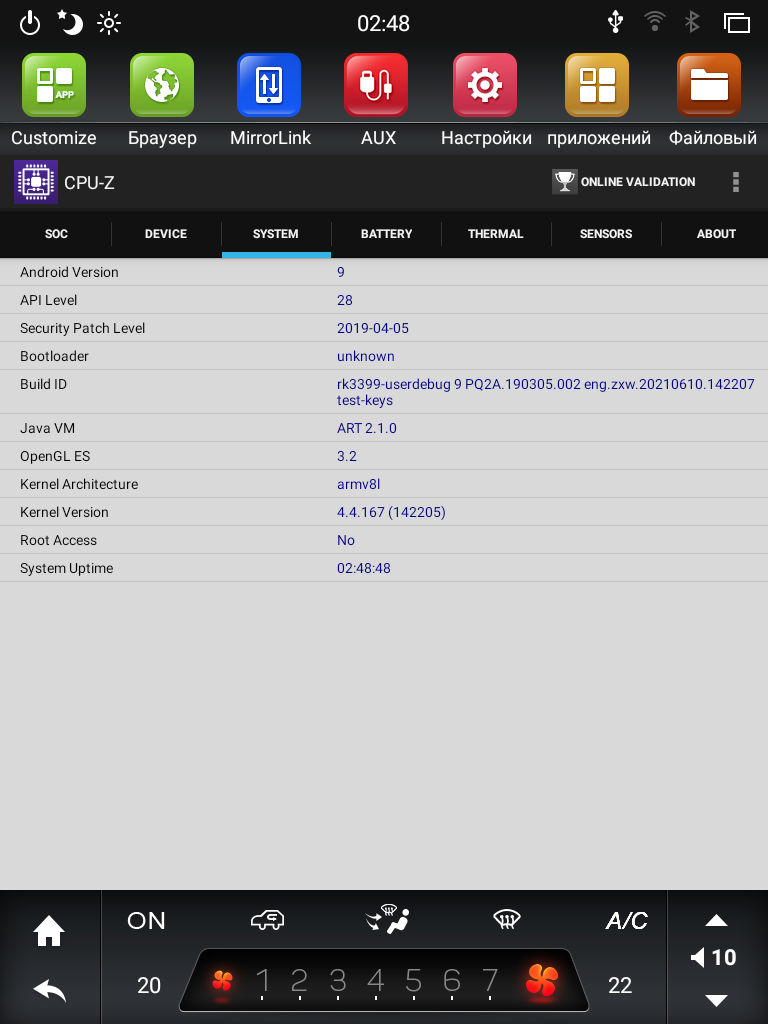768x1024 pixels.
Task: Select Android Version row value 9
Action: (340, 272)
